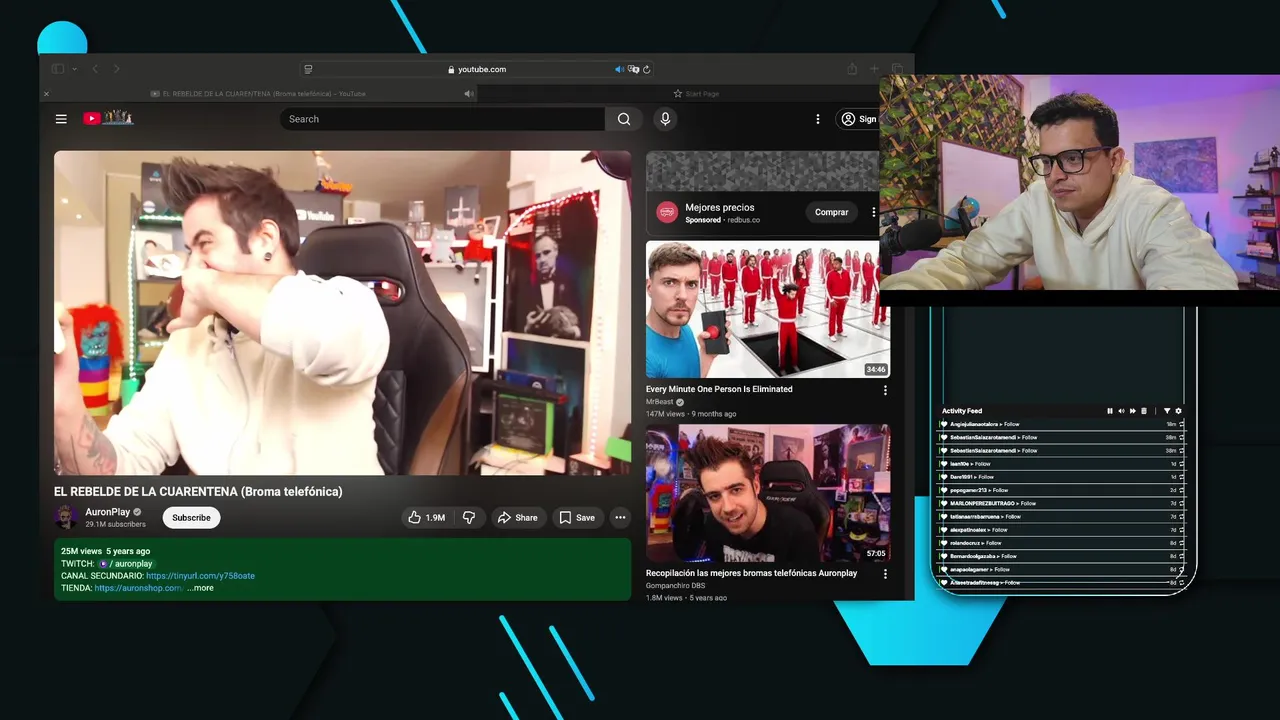Expand the description with ...more
Image resolution: width=1280 pixels, height=720 pixels.
(200, 588)
